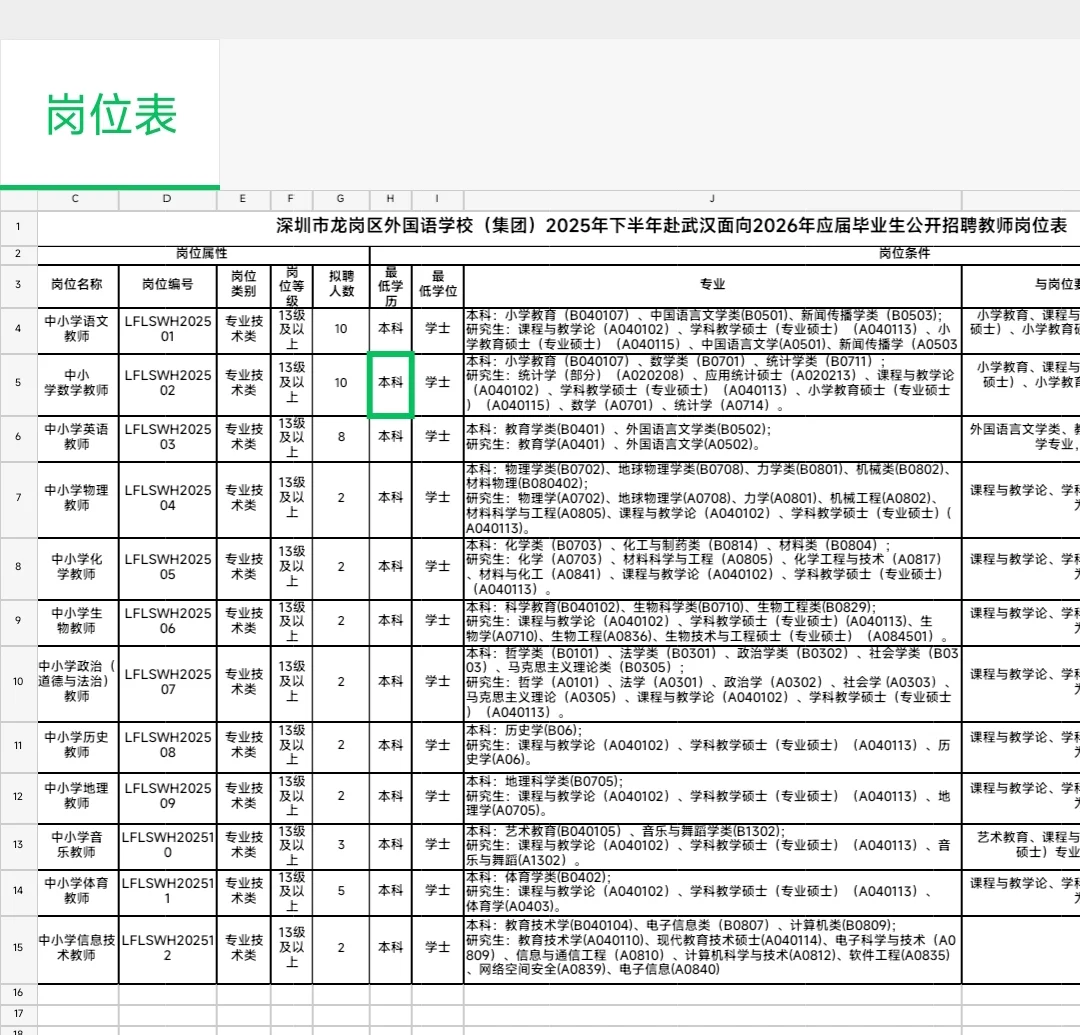Click the 专业 cell listing 音乐与舞蹈学类(B1302)
The image size is (1080, 1035).
click(x=712, y=846)
